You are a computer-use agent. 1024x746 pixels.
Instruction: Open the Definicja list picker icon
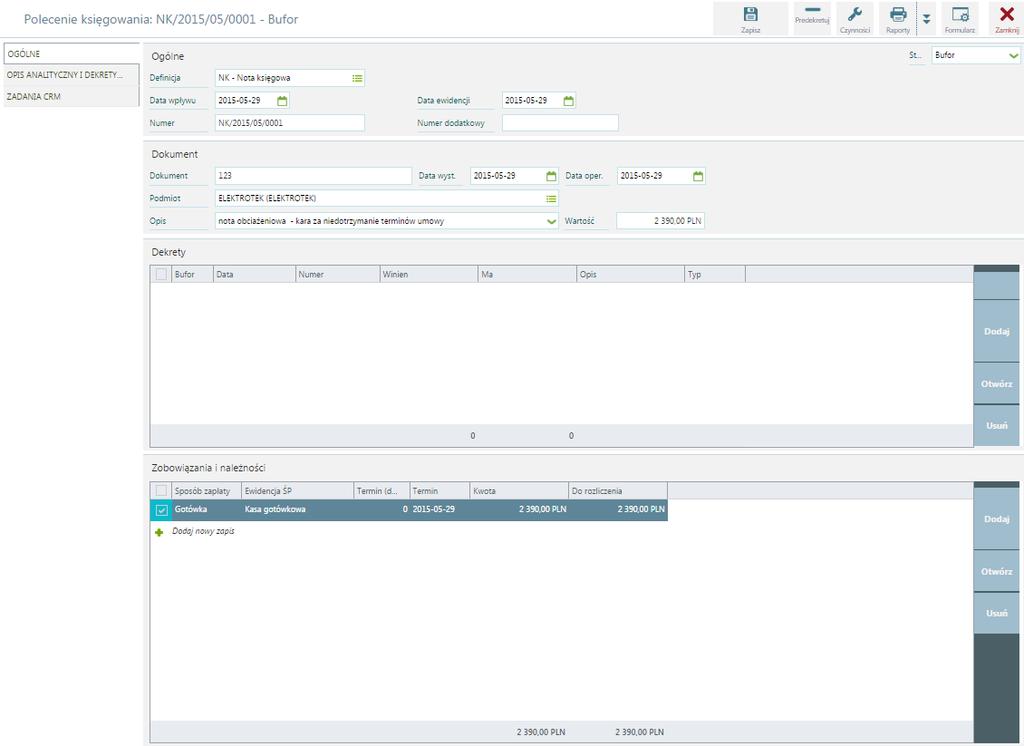(x=357, y=78)
